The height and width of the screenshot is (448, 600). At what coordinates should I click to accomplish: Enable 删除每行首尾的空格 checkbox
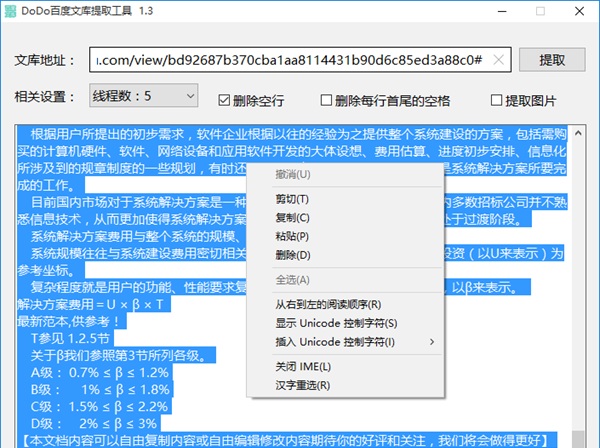tap(326, 100)
